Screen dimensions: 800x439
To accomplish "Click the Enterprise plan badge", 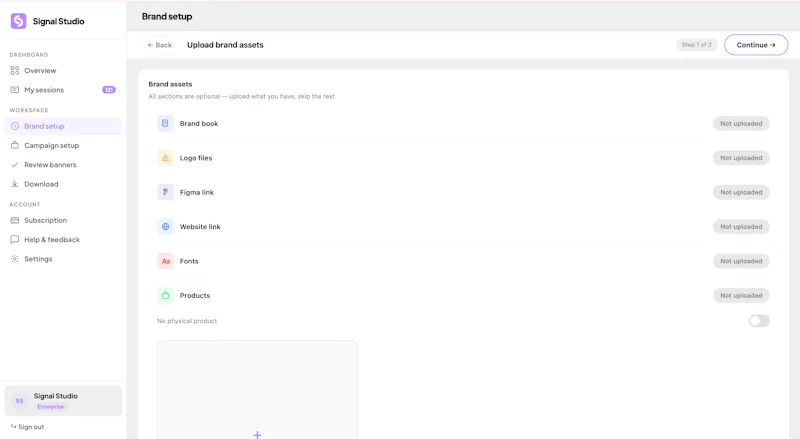I will [51, 407].
